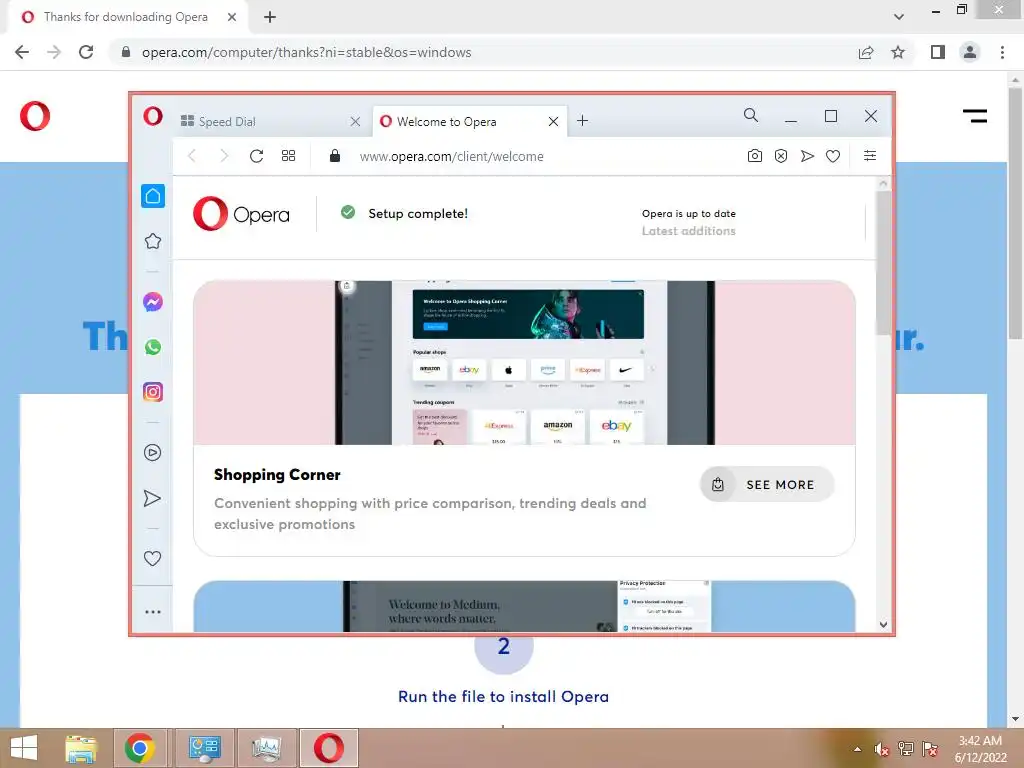Toggle Chrome side panel icon
Viewport: 1024px width, 768px height.
[938, 52]
